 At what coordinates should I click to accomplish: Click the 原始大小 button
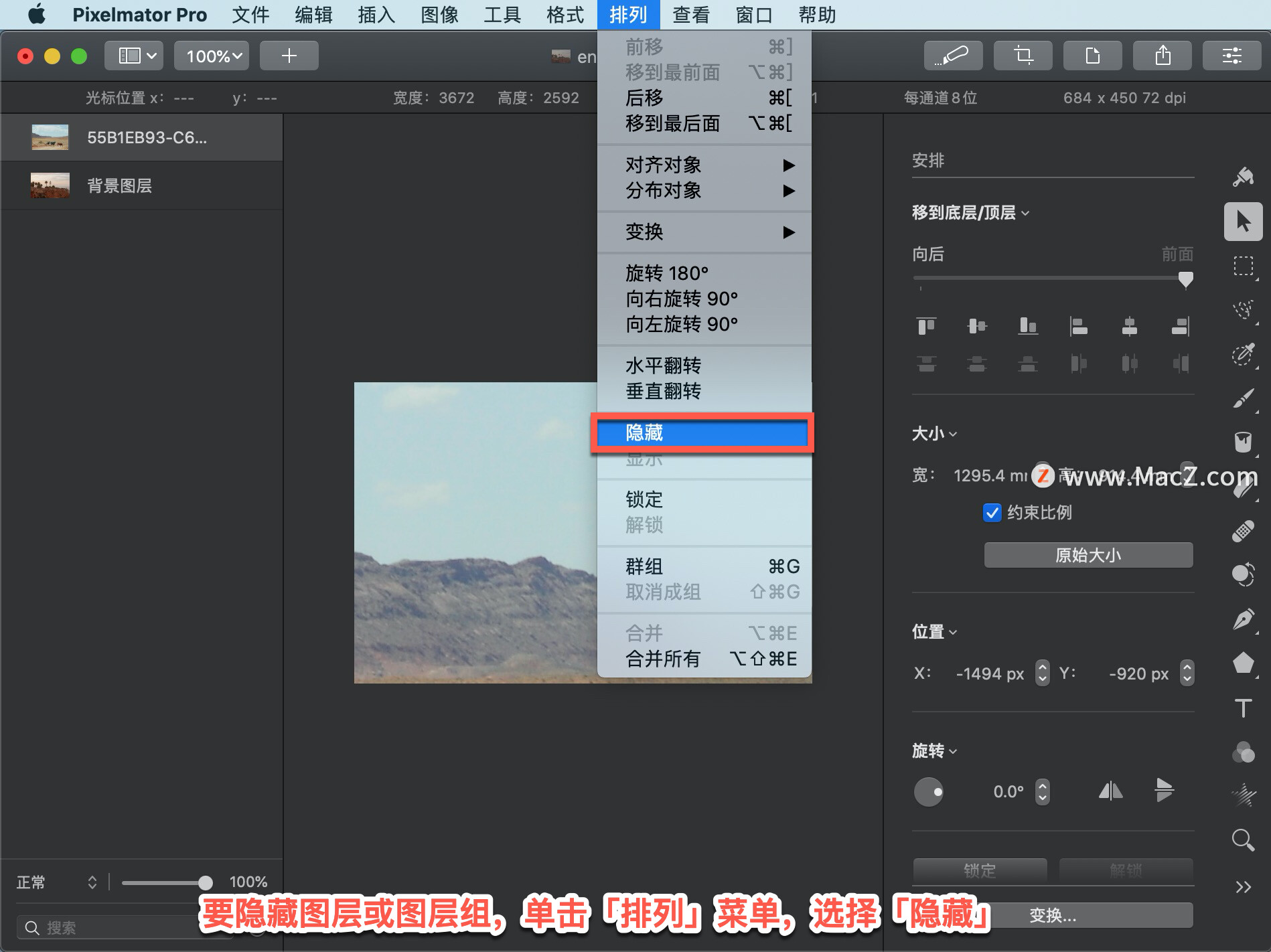1088,555
